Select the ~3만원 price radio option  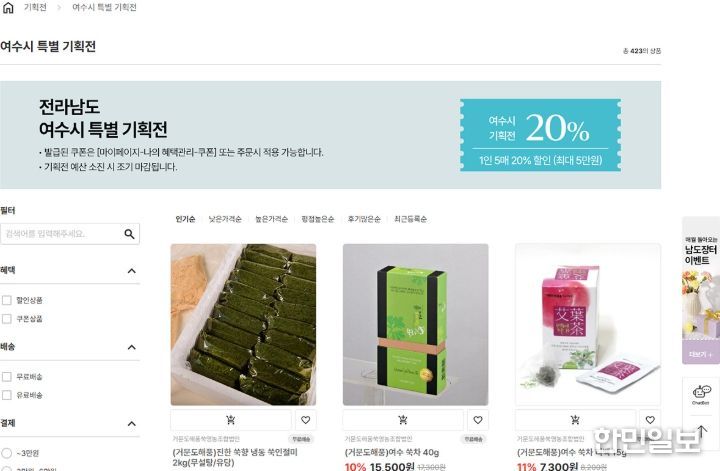[6, 453]
